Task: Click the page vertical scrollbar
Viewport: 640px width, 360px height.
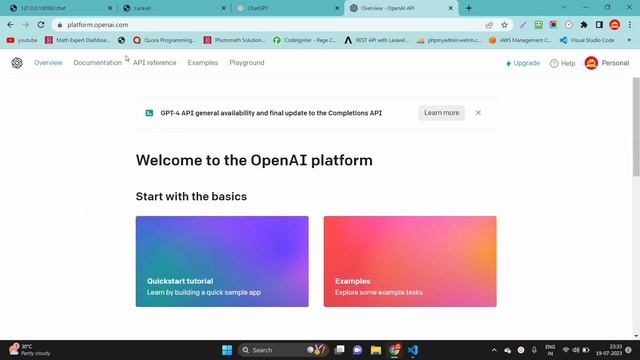Action: (x=636, y=127)
